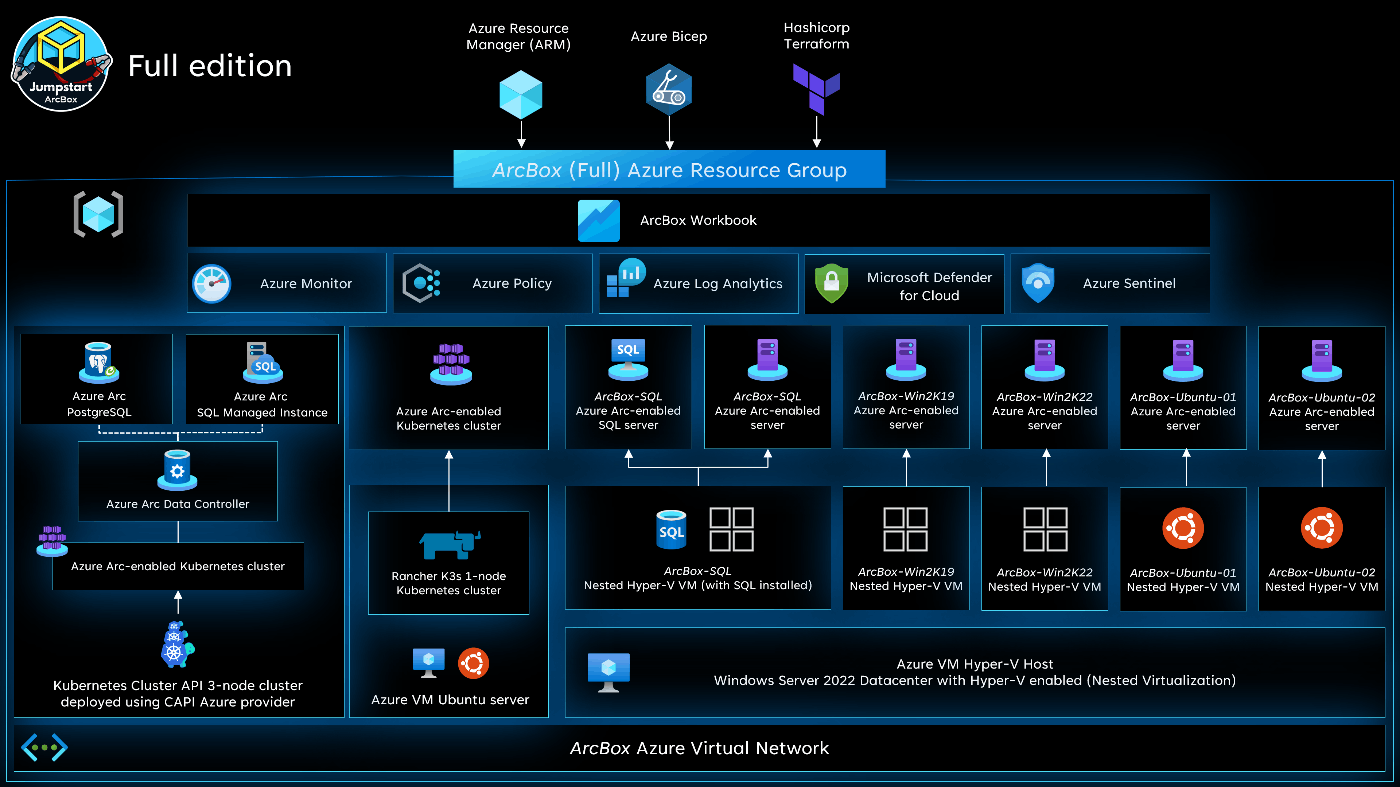Click the Azure VM Ubuntu server label
Screen dimensions: 1400x787
(x=450, y=699)
